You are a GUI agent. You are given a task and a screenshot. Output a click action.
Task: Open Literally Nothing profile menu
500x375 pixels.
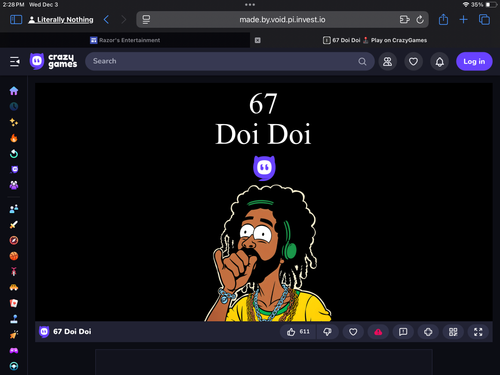61,20
